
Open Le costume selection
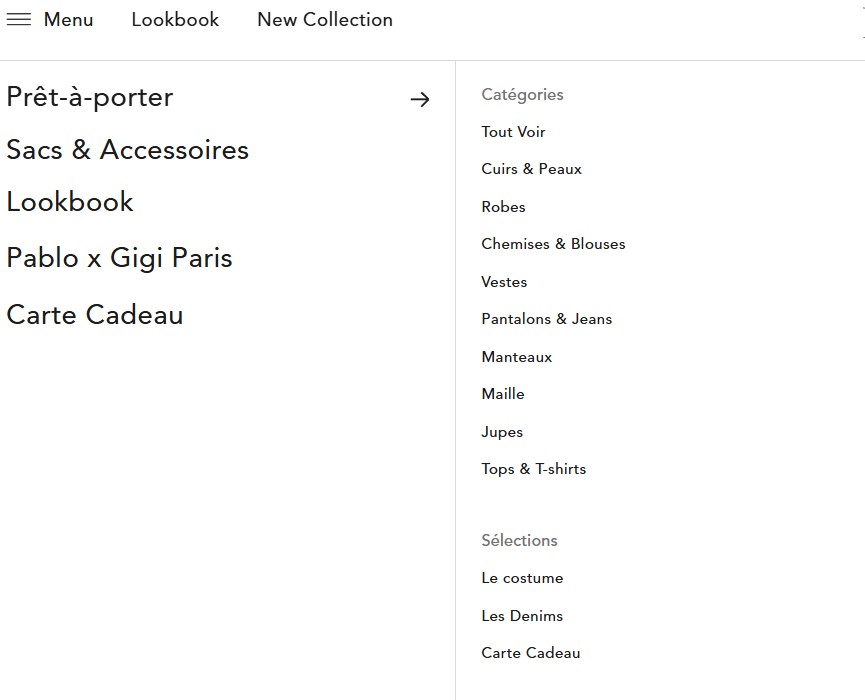(522, 578)
